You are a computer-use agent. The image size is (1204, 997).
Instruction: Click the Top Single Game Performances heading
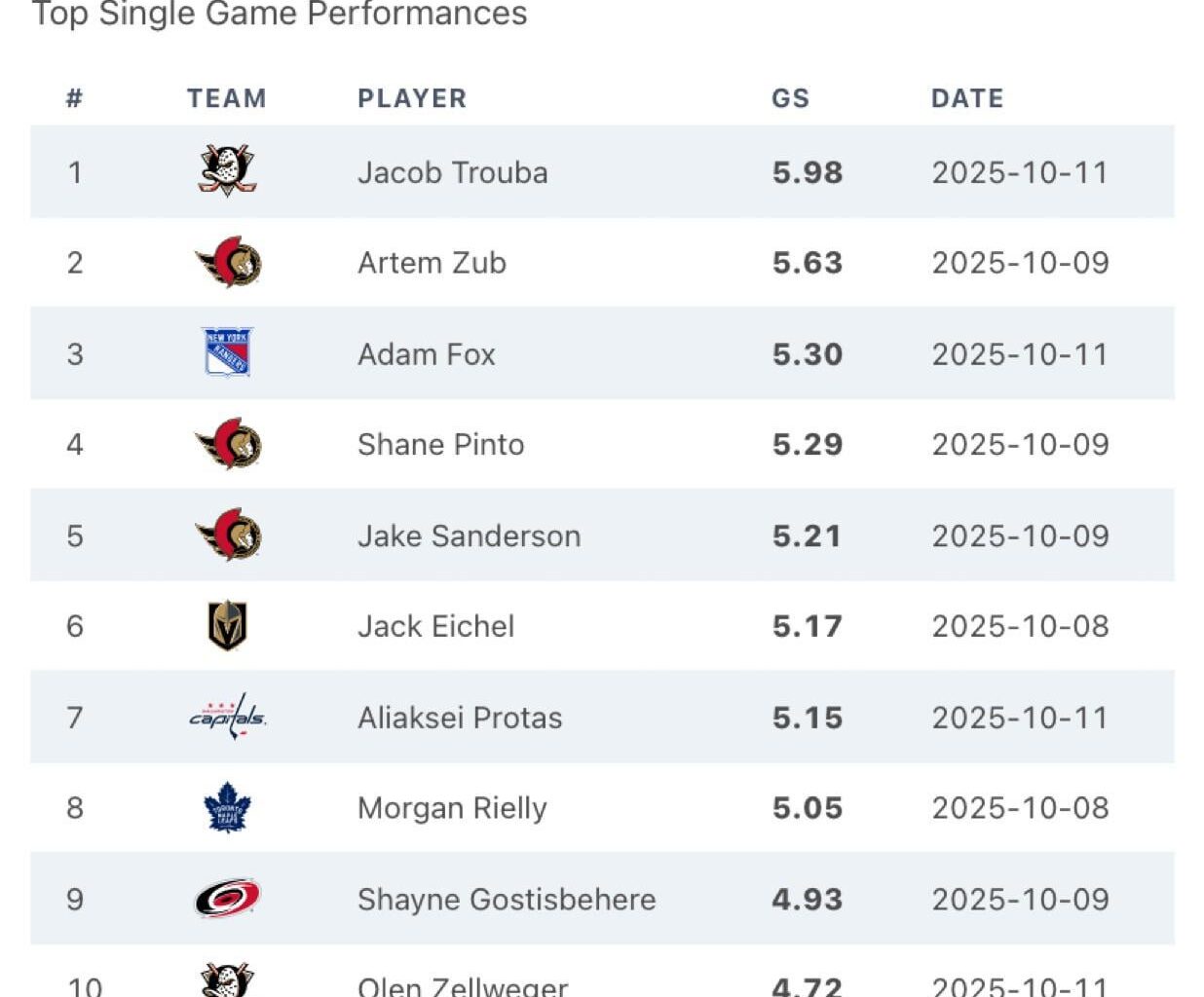[x=281, y=14]
